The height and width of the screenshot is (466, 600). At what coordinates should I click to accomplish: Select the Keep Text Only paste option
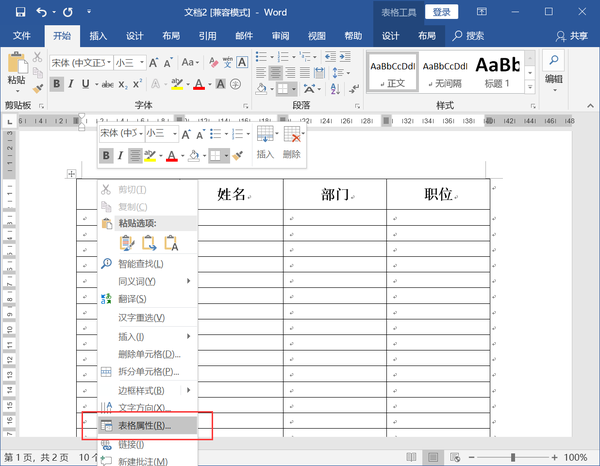[171, 243]
